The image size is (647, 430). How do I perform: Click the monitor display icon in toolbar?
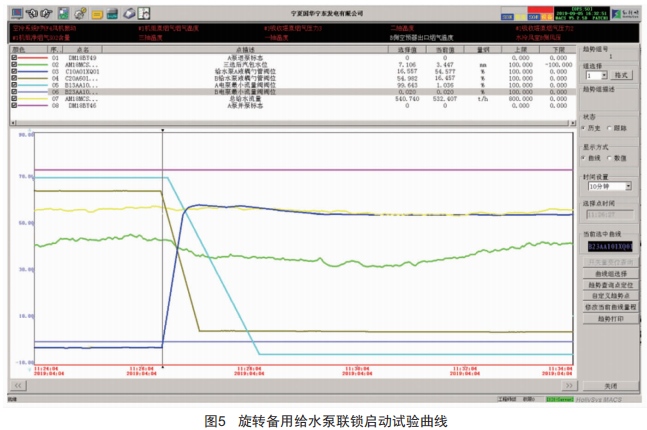click(16, 13)
